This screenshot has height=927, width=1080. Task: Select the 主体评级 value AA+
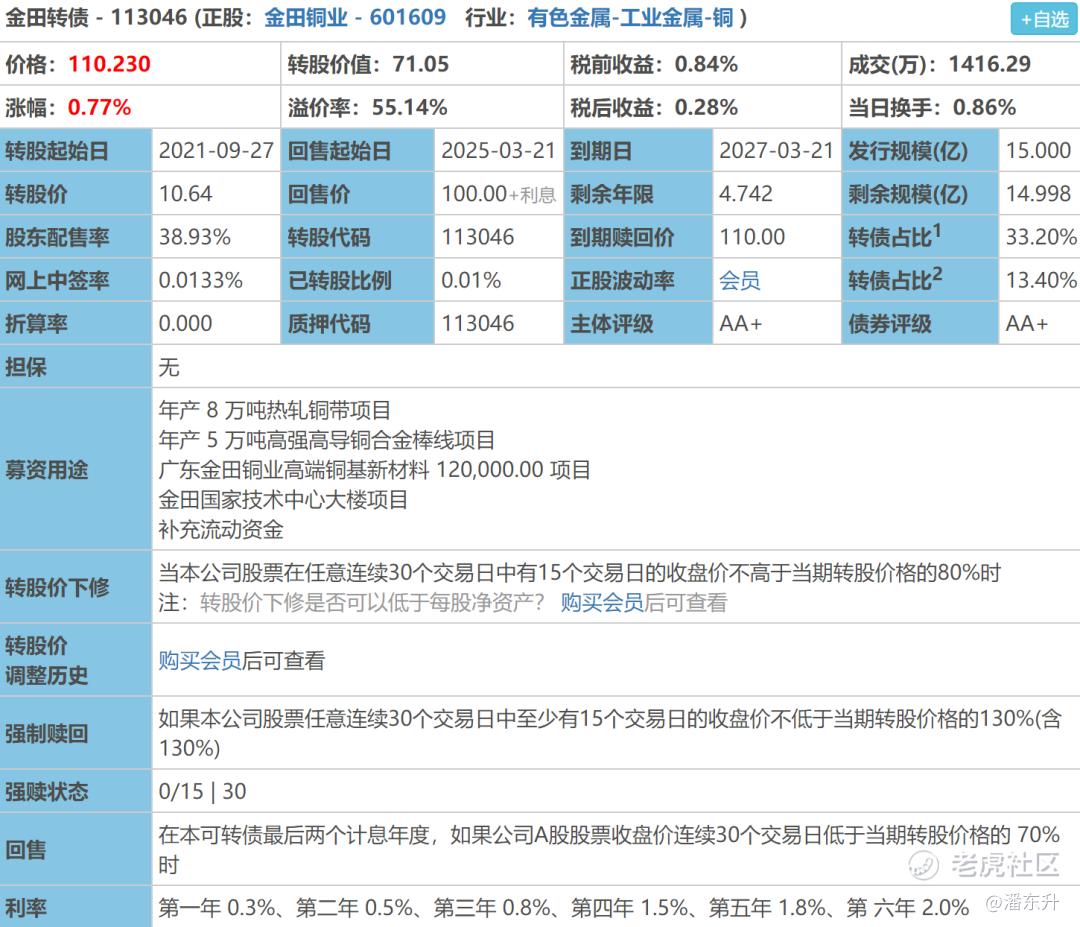741,323
